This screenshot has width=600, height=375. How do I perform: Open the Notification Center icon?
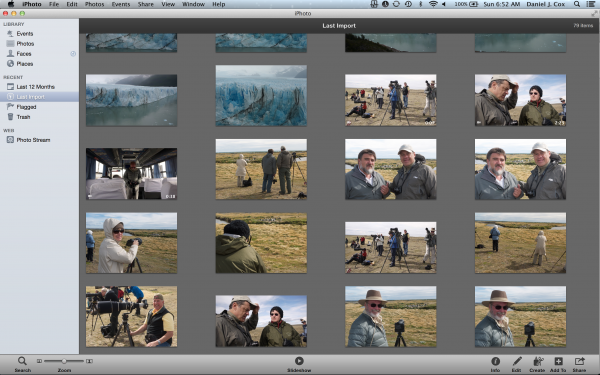point(591,4)
